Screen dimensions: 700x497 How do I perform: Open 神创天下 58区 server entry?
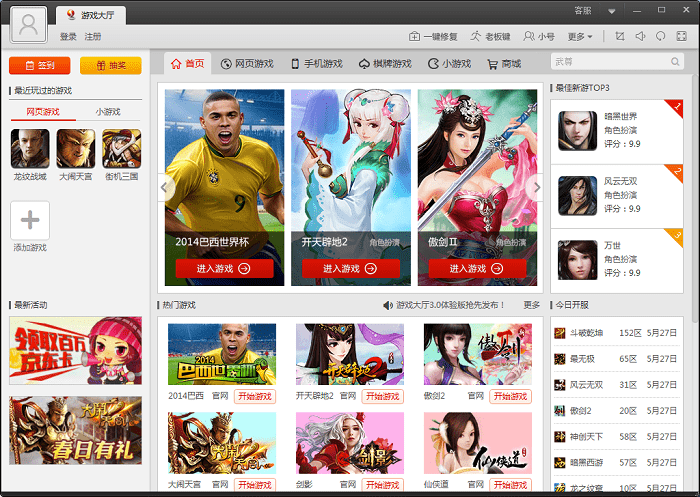616,437
